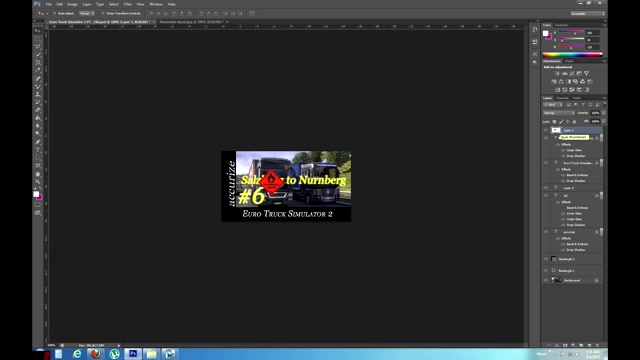Add a Brightness/Contrast adjustment

coord(557,73)
